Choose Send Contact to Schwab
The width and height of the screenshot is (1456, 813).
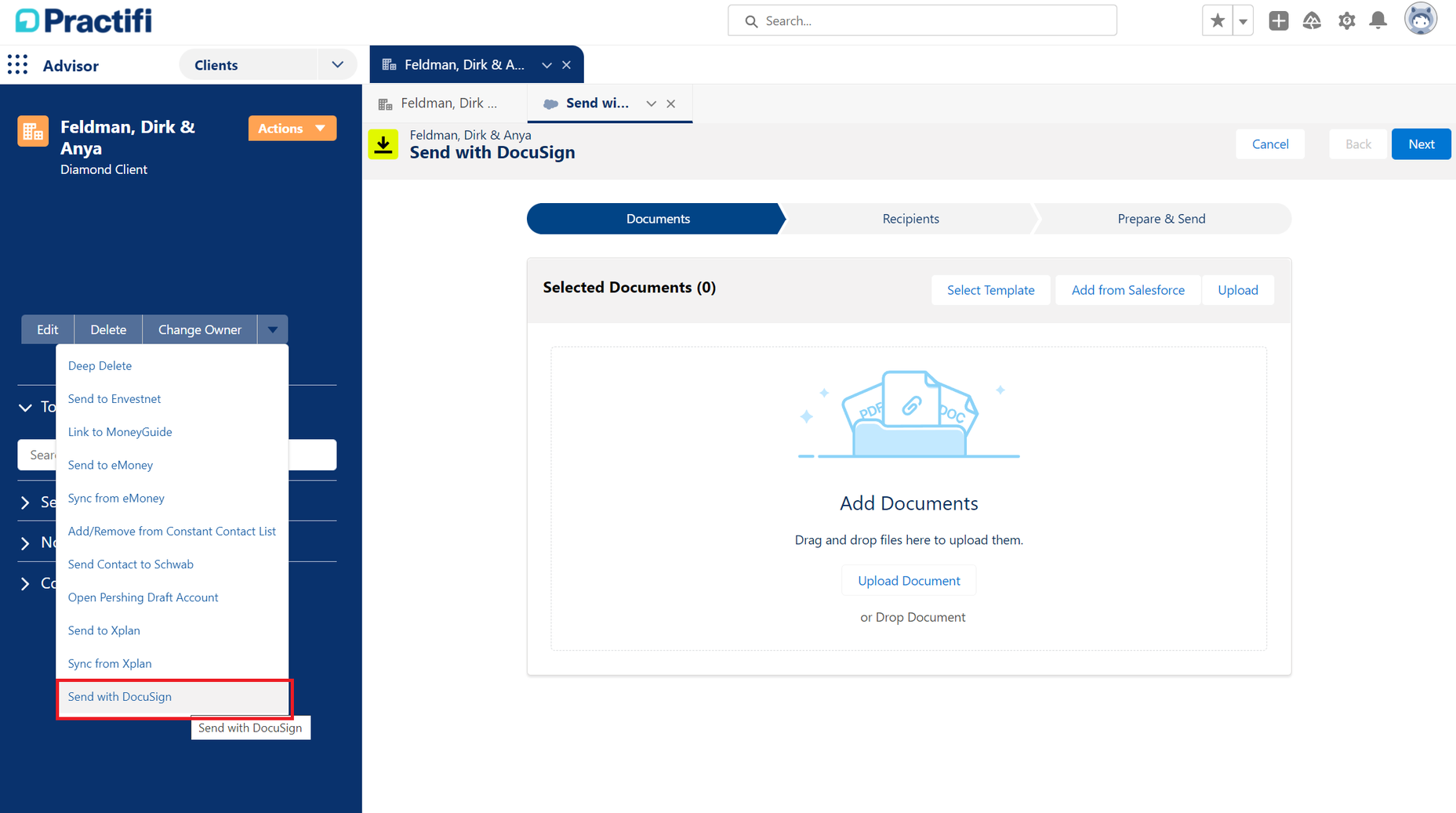pyautogui.click(x=172, y=564)
